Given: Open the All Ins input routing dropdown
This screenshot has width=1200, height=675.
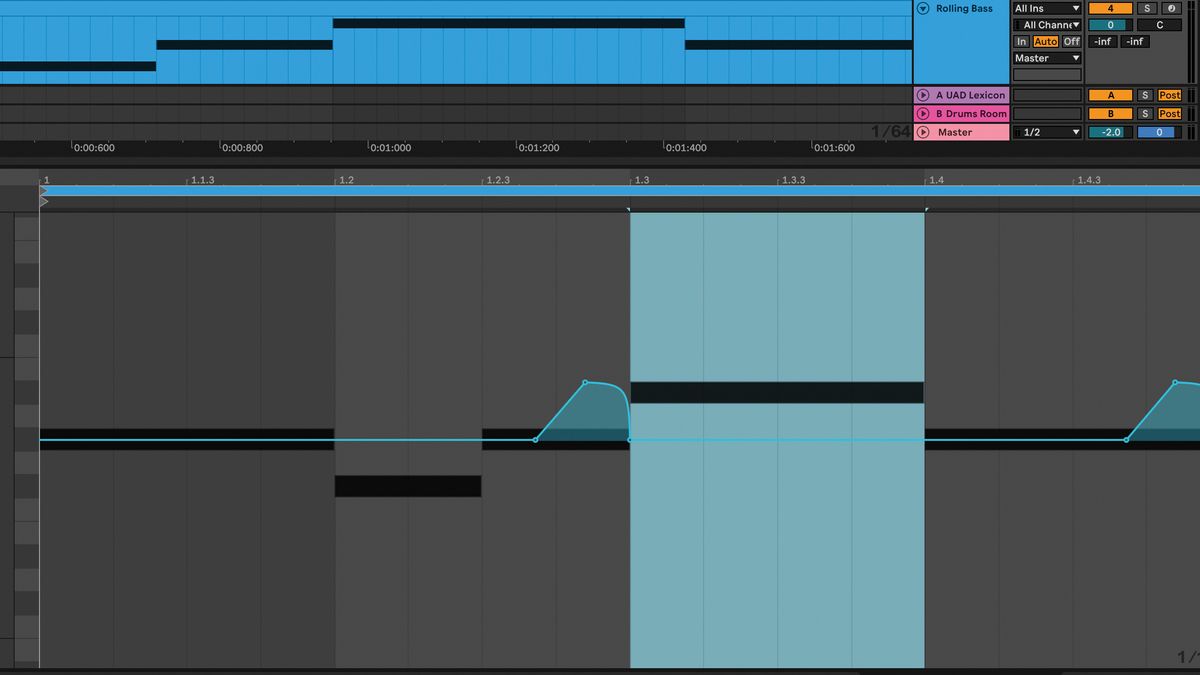Looking at the screenshot, I should click(x=1047, y=9).
